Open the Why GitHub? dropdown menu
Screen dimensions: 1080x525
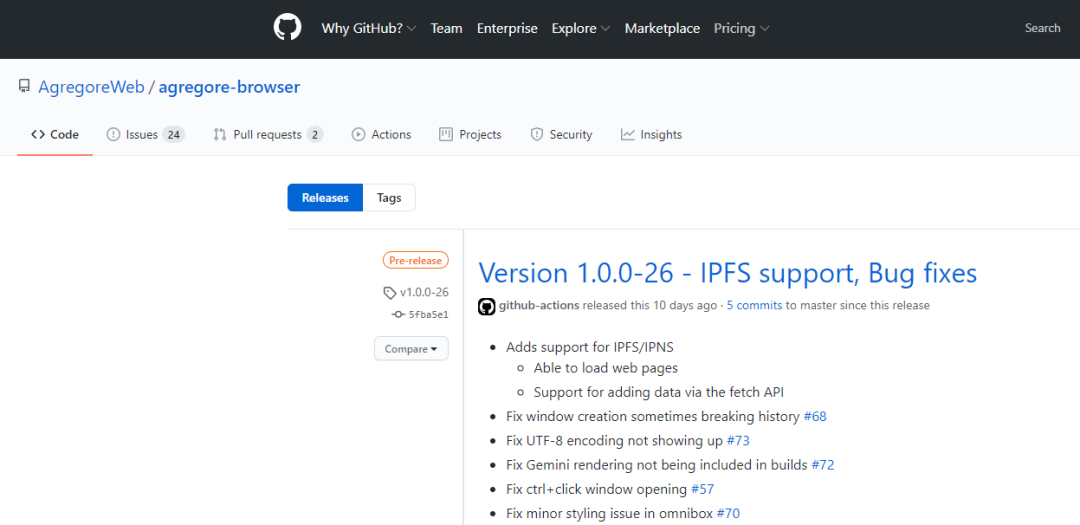(x=368, y=28)
